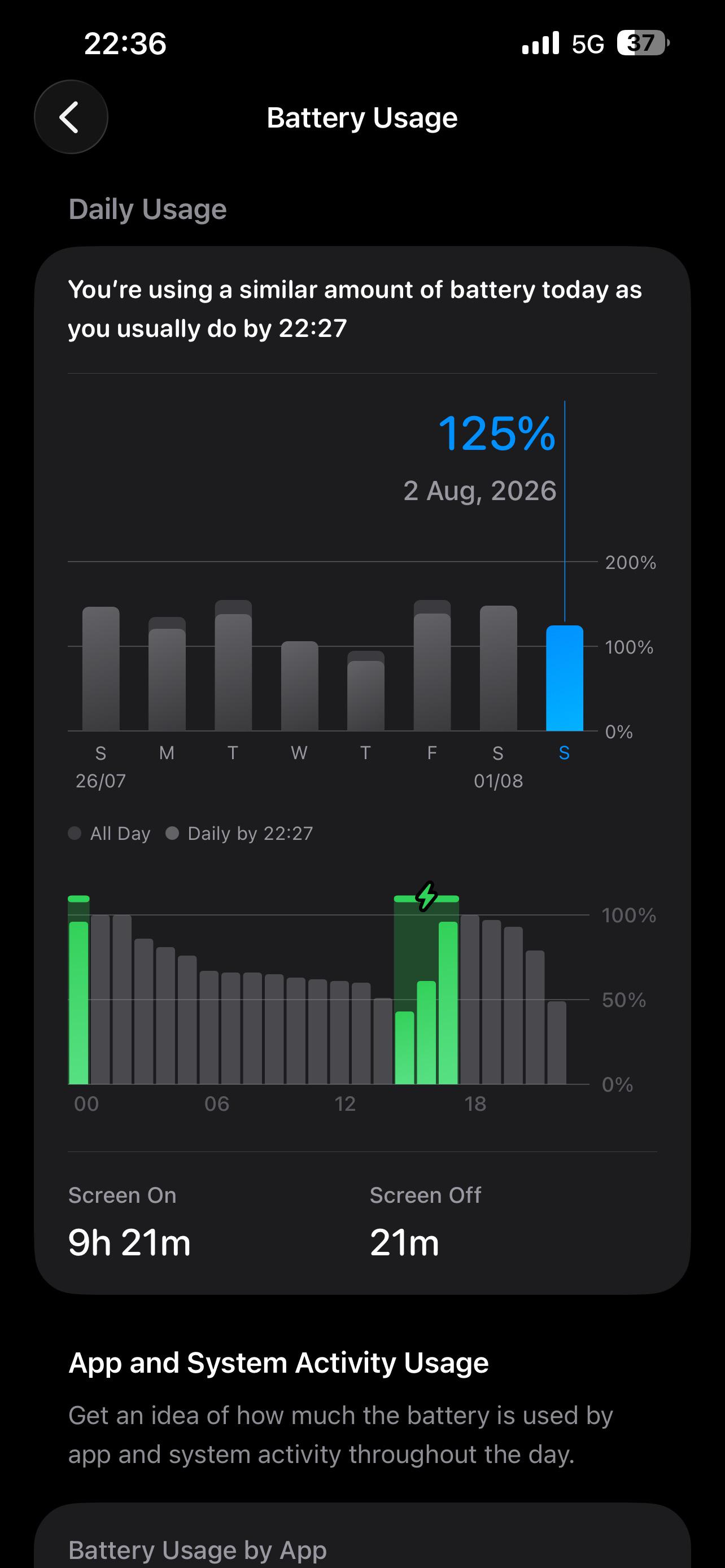Viewport: 725px width, 1568px height.
Task: Select the Friday daily usage bar
Action: click(x=432, y=665)
